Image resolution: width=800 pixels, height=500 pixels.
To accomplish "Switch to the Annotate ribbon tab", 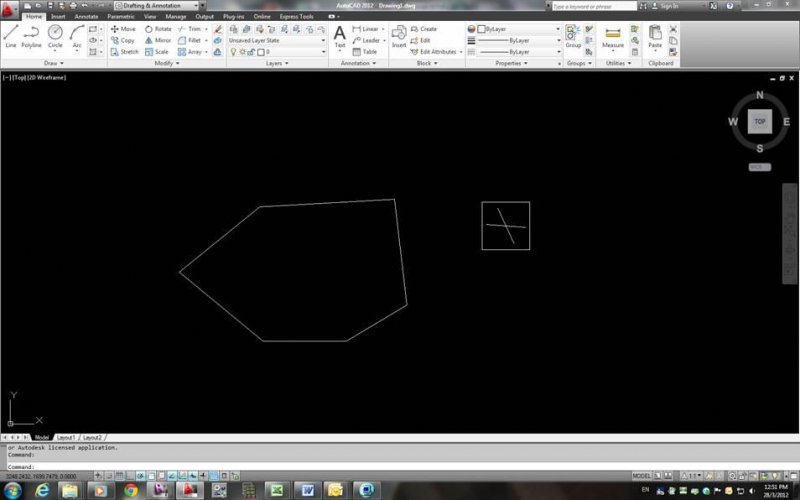I will coord(87,17).
